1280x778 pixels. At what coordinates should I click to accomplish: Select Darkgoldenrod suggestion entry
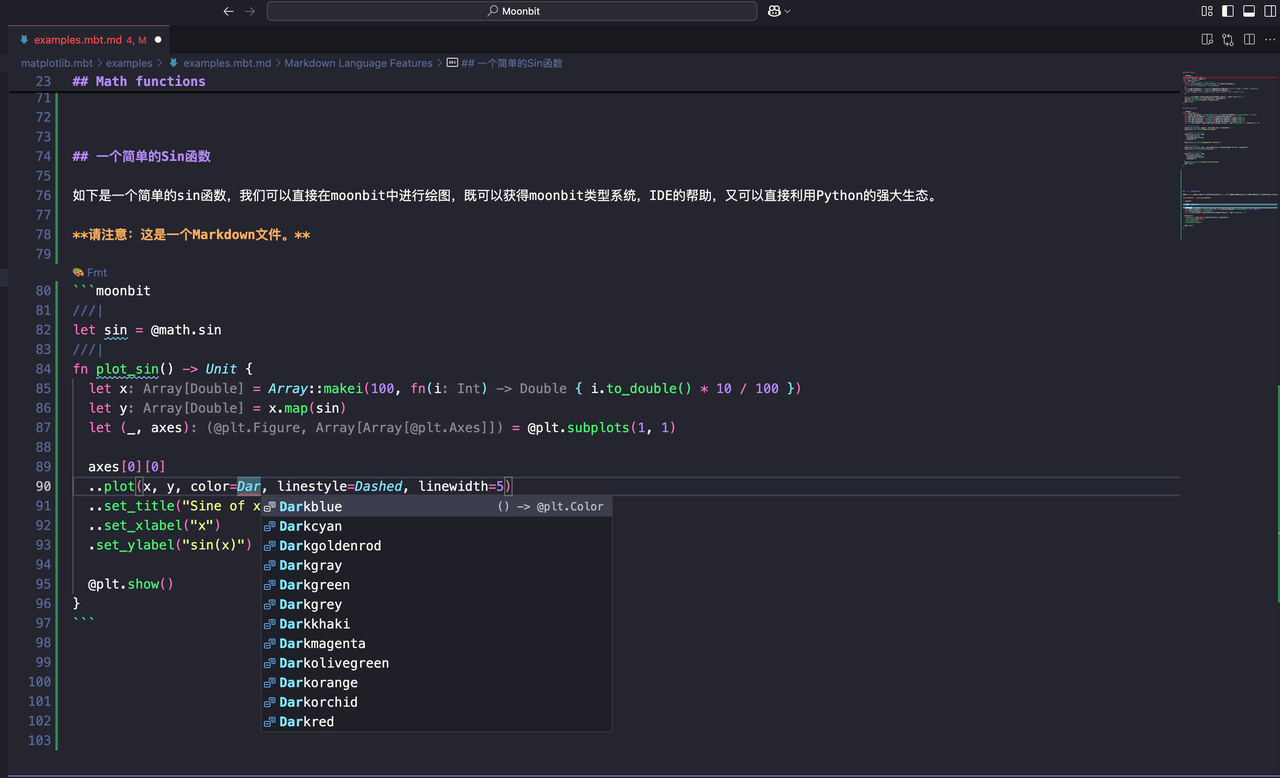click(329, 545)
